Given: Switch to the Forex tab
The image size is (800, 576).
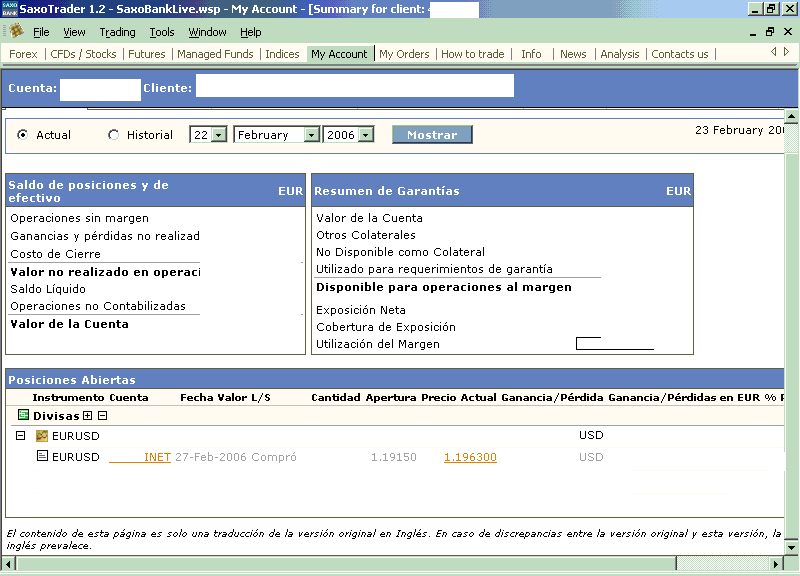Looking at the screenshot, I should (x=23, y=54).
